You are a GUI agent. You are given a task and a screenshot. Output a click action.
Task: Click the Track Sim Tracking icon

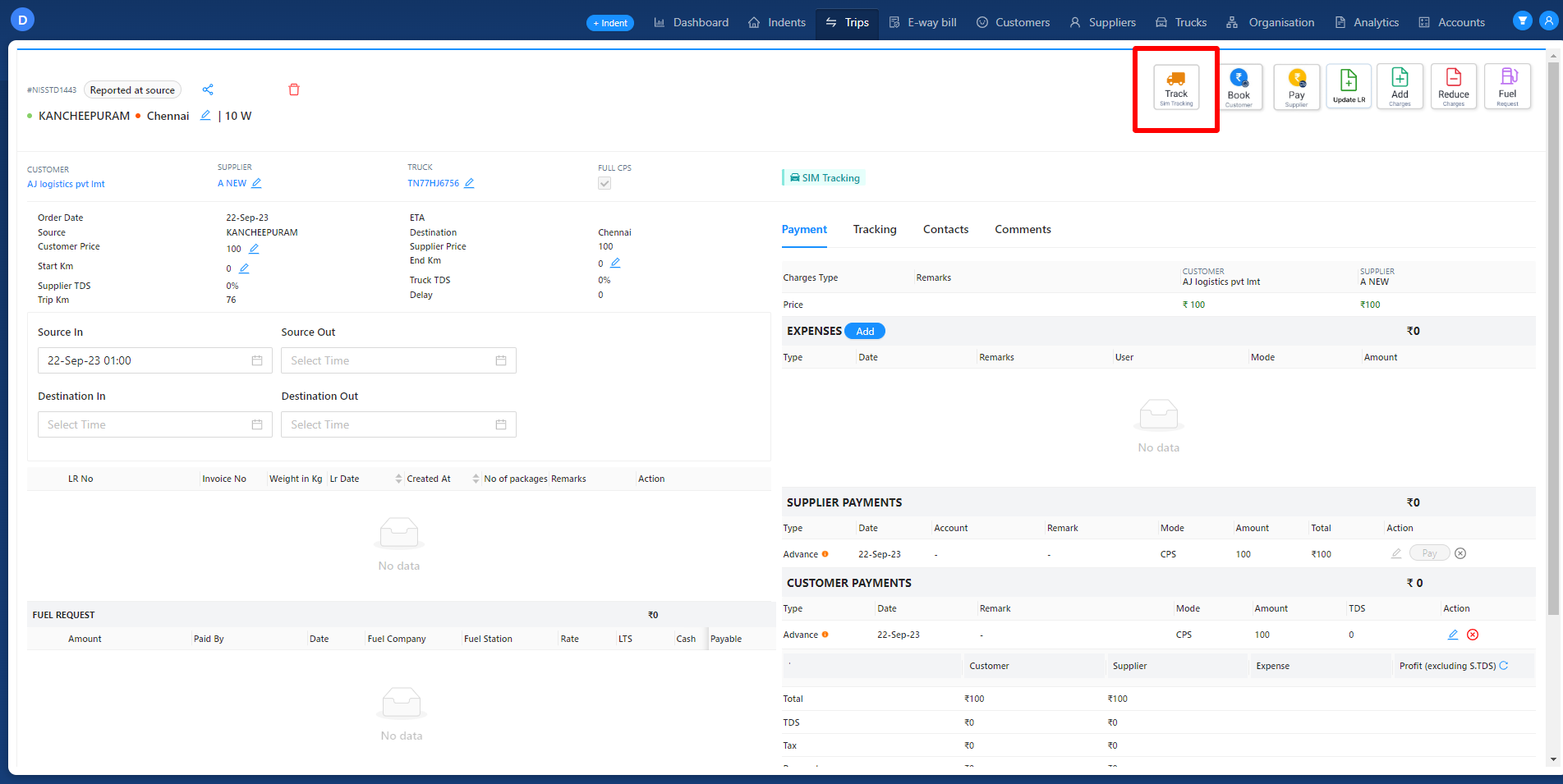click(x=1175, y=87)
